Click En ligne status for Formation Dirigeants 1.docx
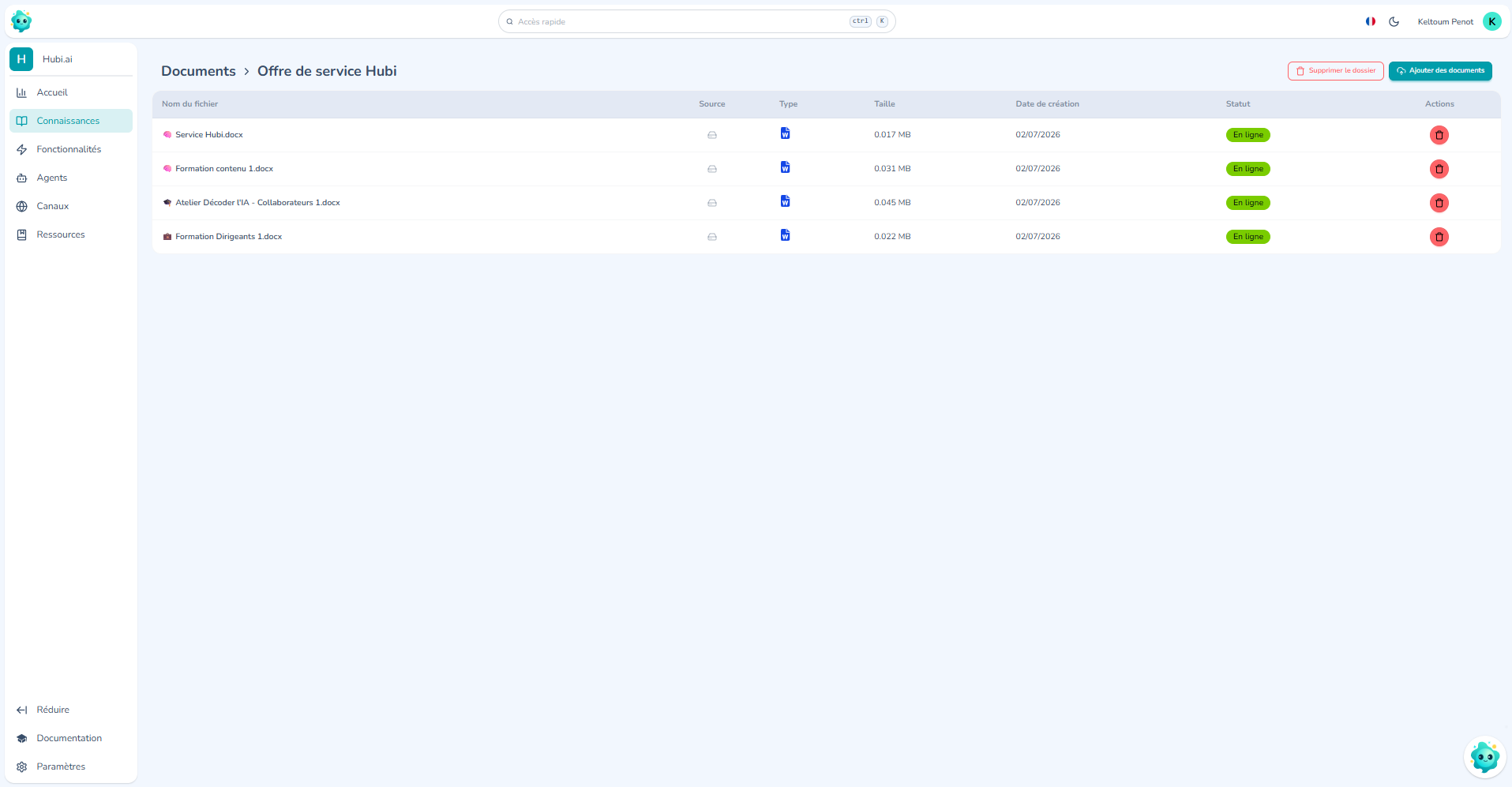Image resolution: width=1512 pixels, height=787 pixels. 1247,237
